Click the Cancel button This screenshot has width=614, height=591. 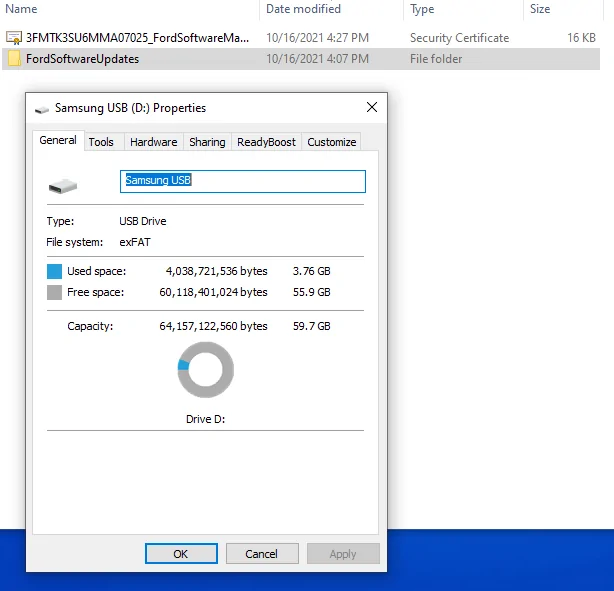(x=262, y=554)
